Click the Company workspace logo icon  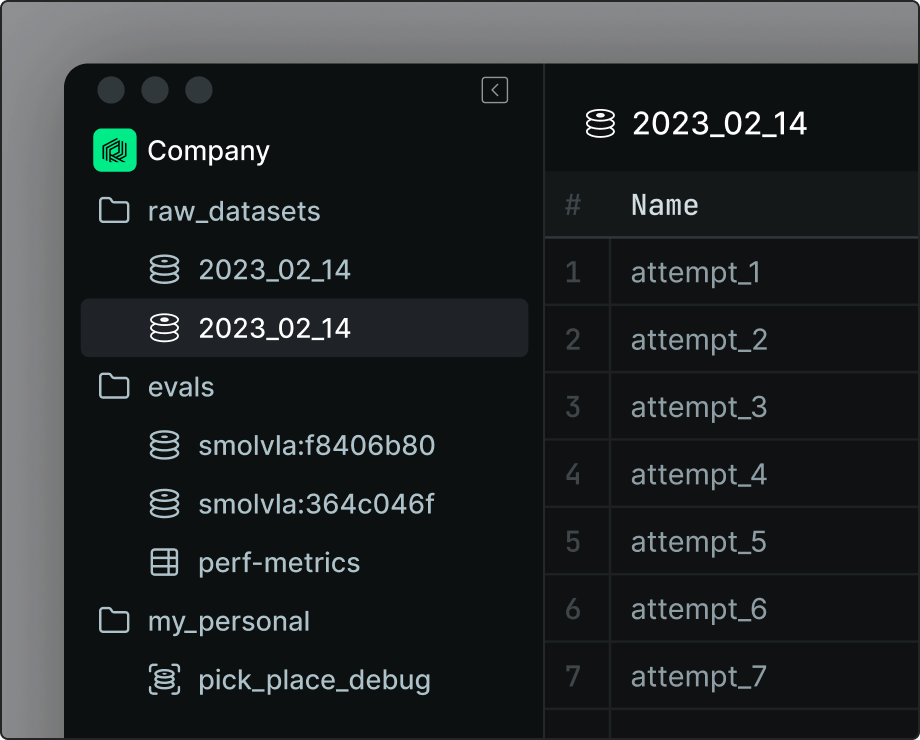coord(115,150)
